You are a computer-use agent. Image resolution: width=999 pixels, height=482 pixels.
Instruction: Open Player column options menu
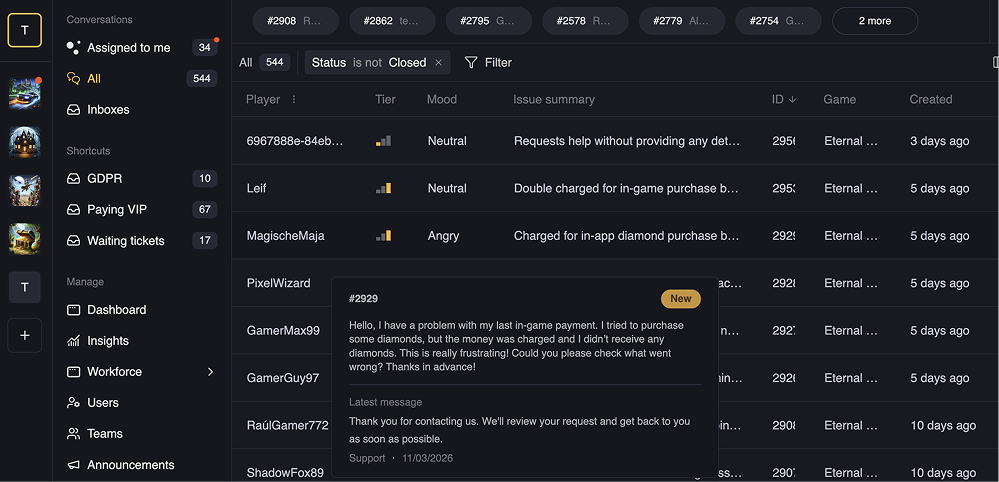(x=294, y=99)
